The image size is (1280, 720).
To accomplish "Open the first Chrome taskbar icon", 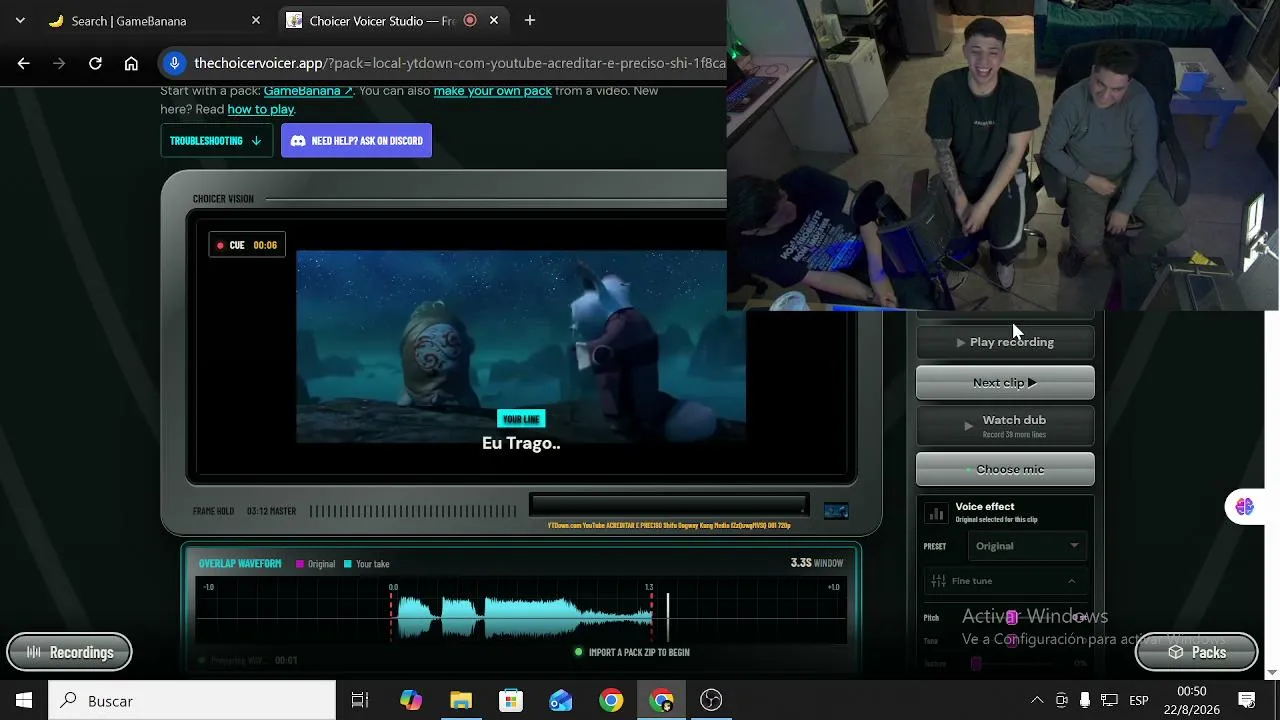I will [x=611, y=700].
